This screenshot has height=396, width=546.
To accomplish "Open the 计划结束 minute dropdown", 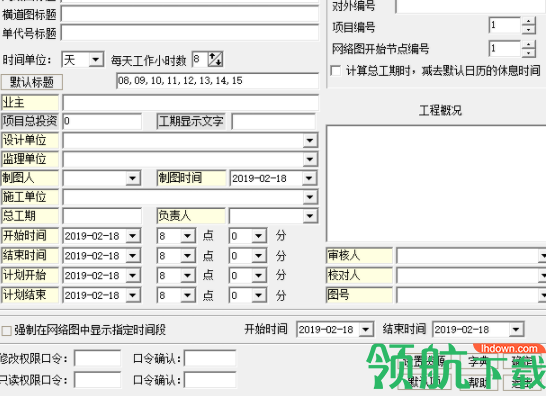I will pyautogui.click(x=259, y=295).
